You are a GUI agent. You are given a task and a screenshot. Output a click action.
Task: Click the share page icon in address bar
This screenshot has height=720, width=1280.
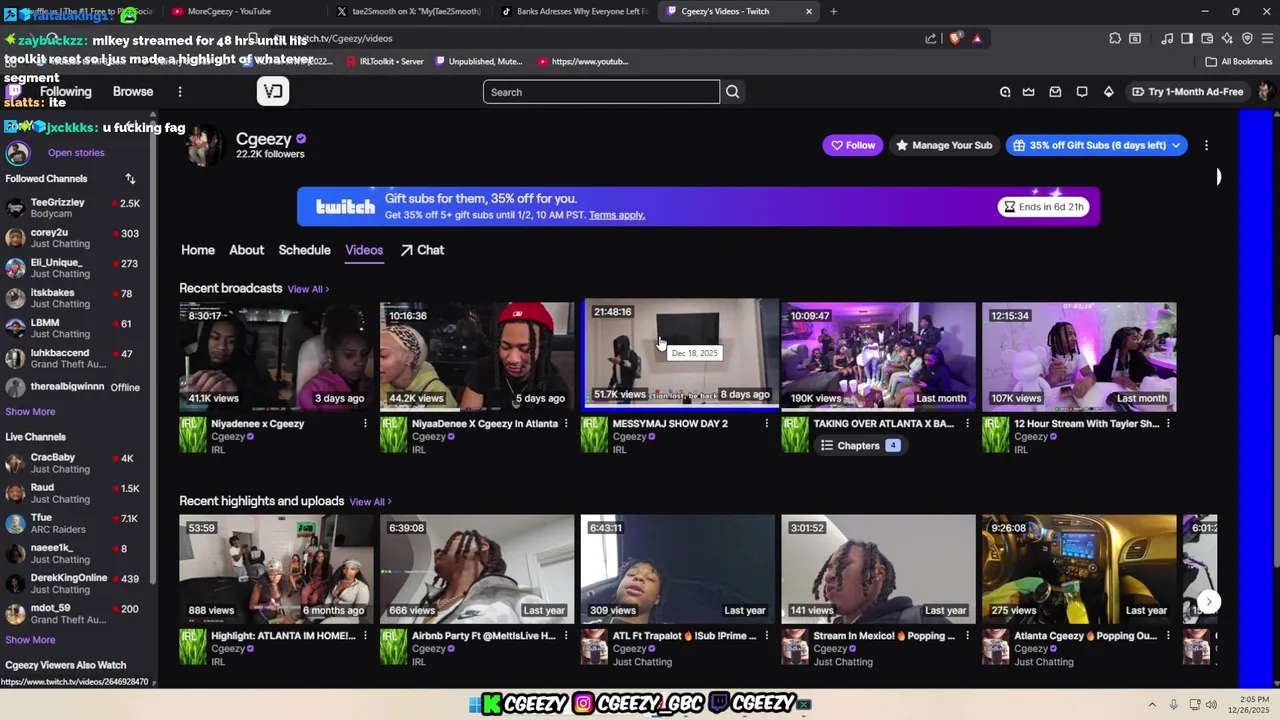[931, 38]
